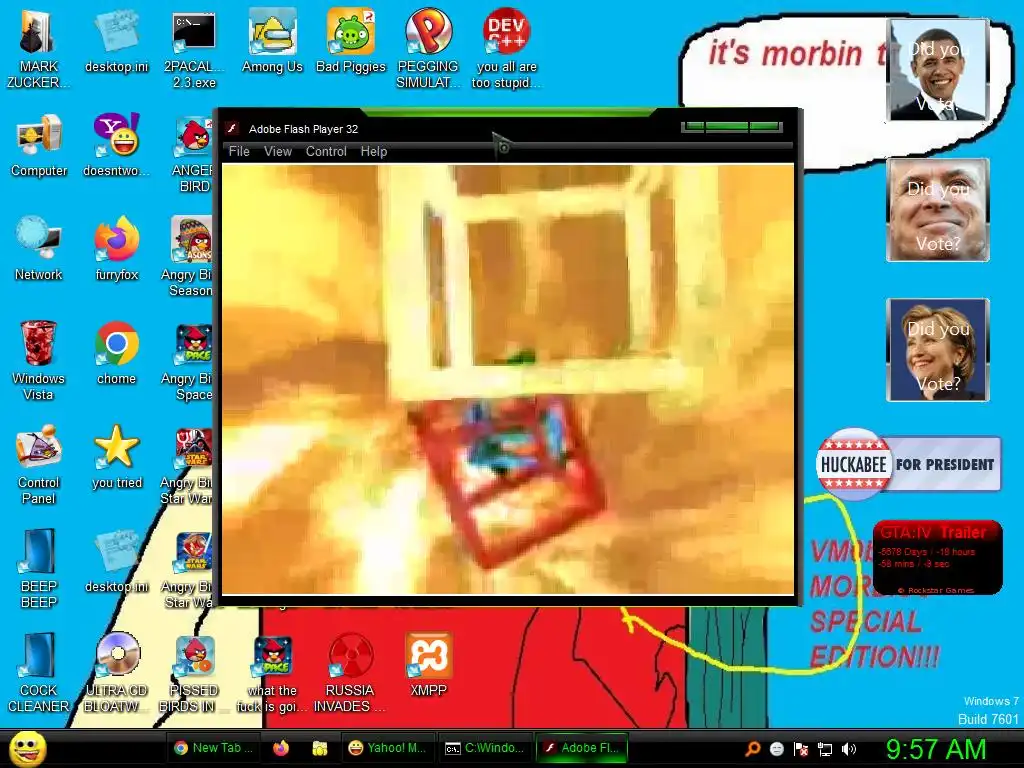Viewport: 1024px width, 768px height.
Task: Select the ANGER BIRD desktop icon
Action: pyautogui.click(x=193, y=153)
